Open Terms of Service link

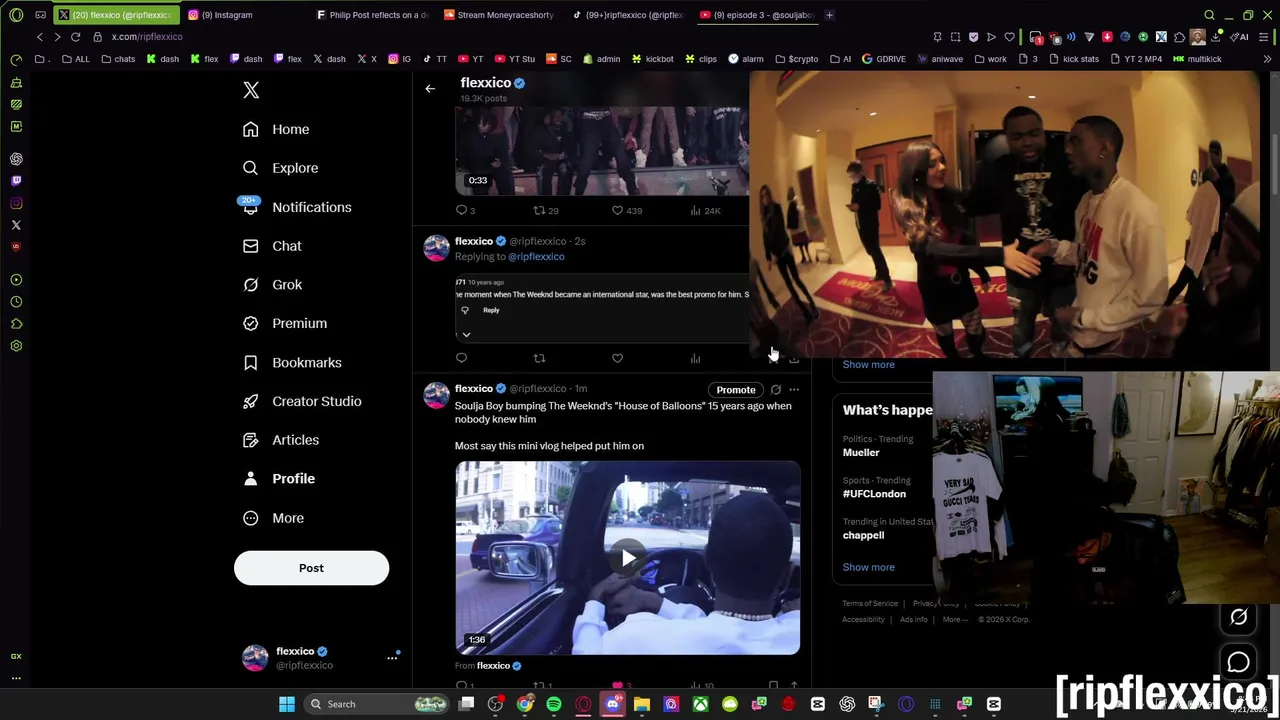point(870,604)
